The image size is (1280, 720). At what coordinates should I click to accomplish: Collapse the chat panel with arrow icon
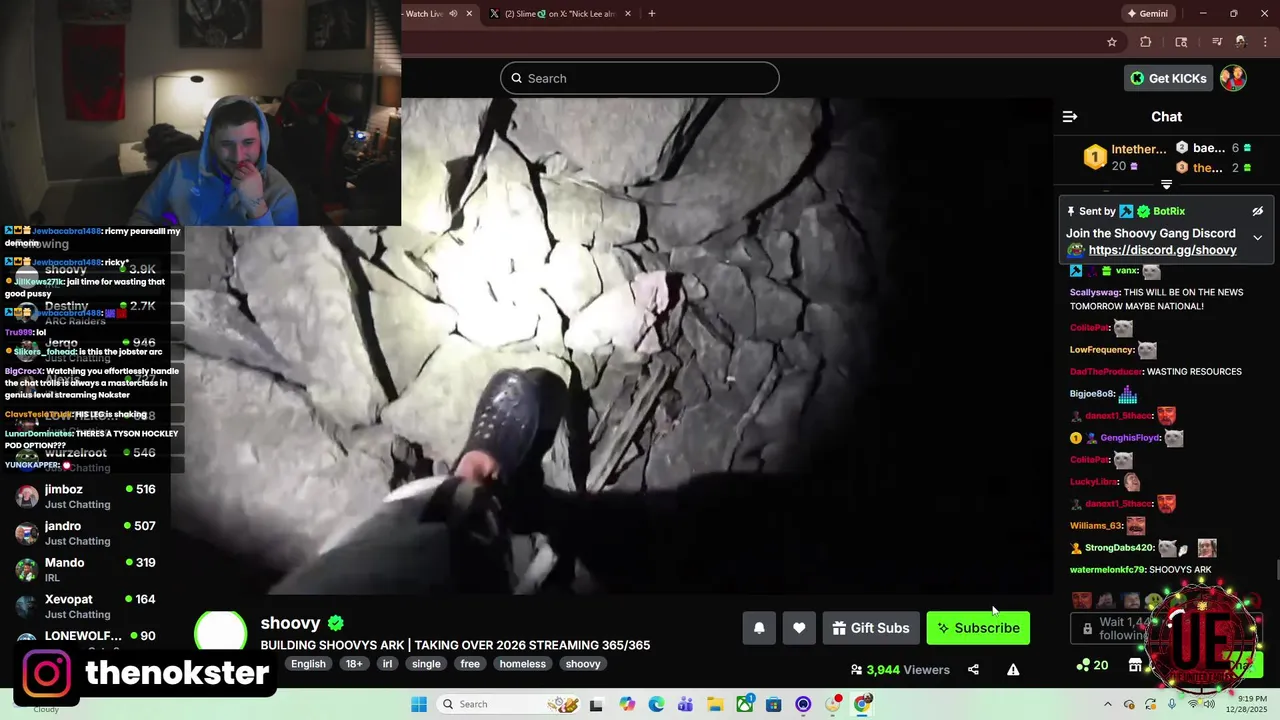(x=1070, y=117)
